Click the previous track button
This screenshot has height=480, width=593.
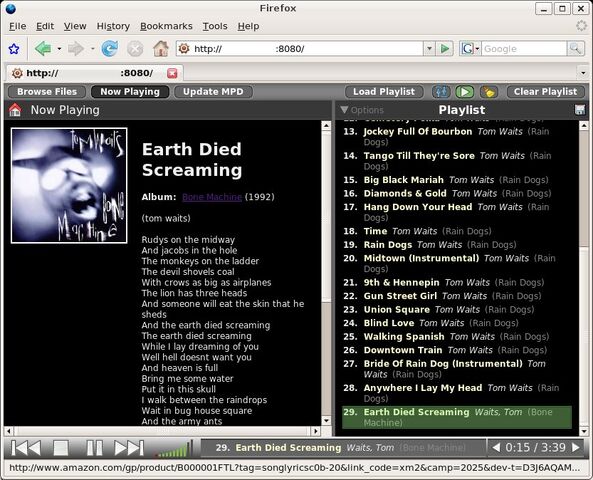(x=26, y=448)
